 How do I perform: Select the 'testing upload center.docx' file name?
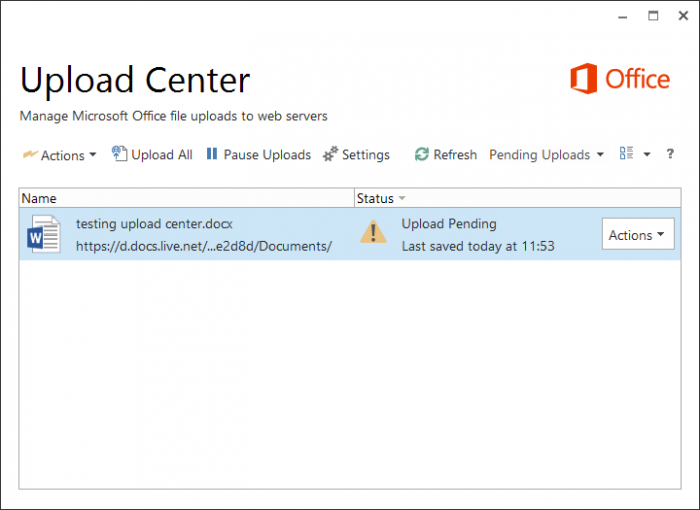click(154, 224)
